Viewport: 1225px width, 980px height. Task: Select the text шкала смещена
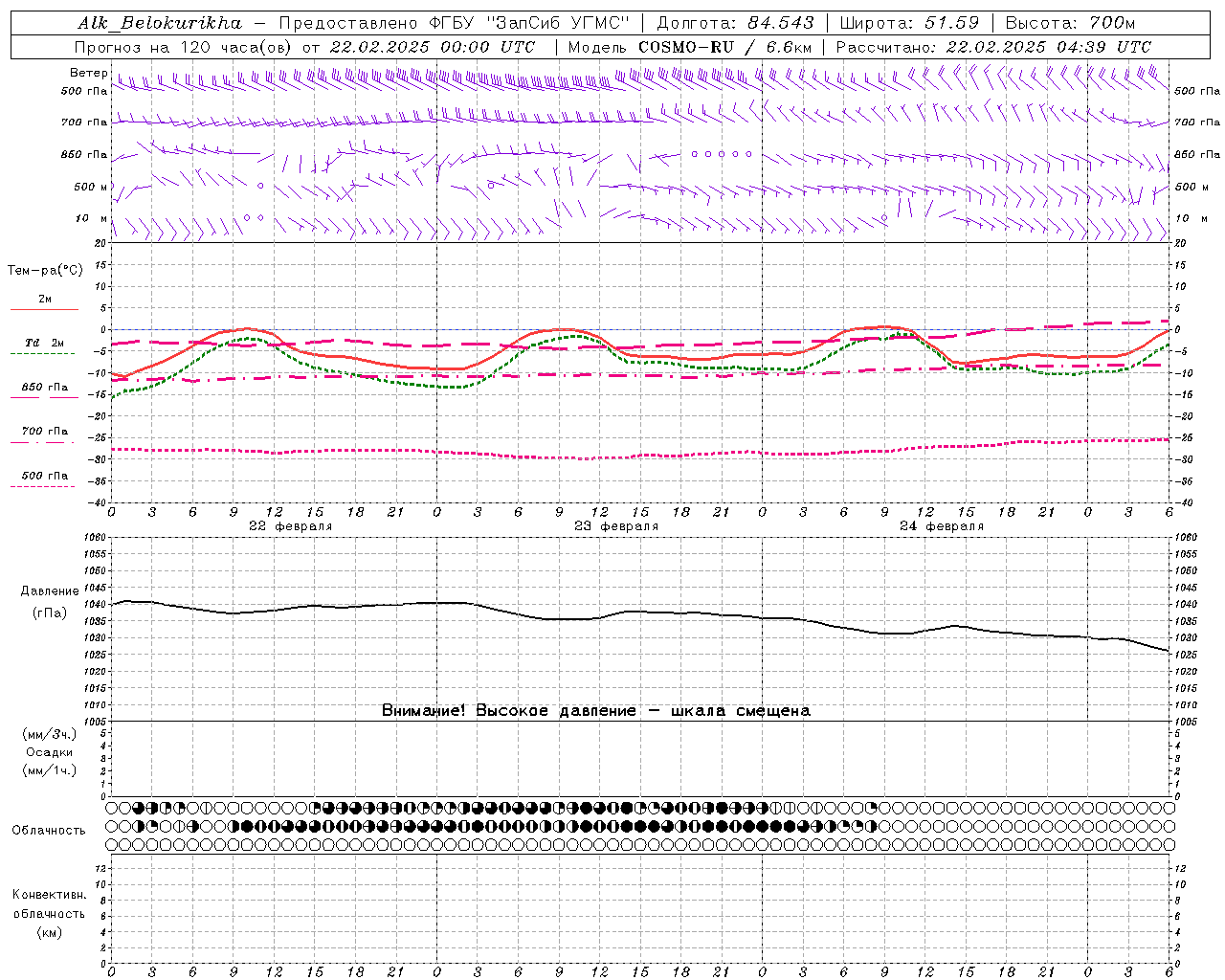coord(741,711)
